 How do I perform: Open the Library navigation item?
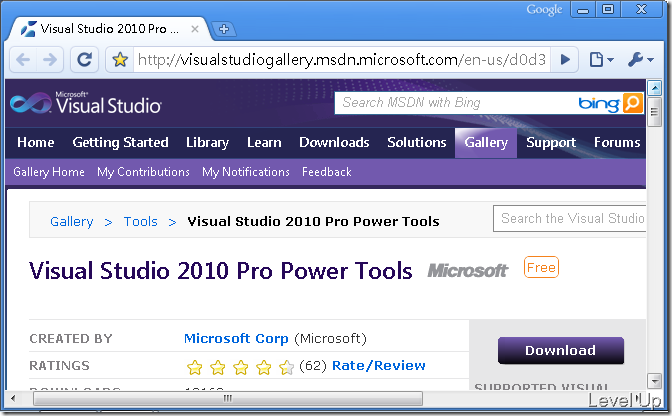[207, 142]
